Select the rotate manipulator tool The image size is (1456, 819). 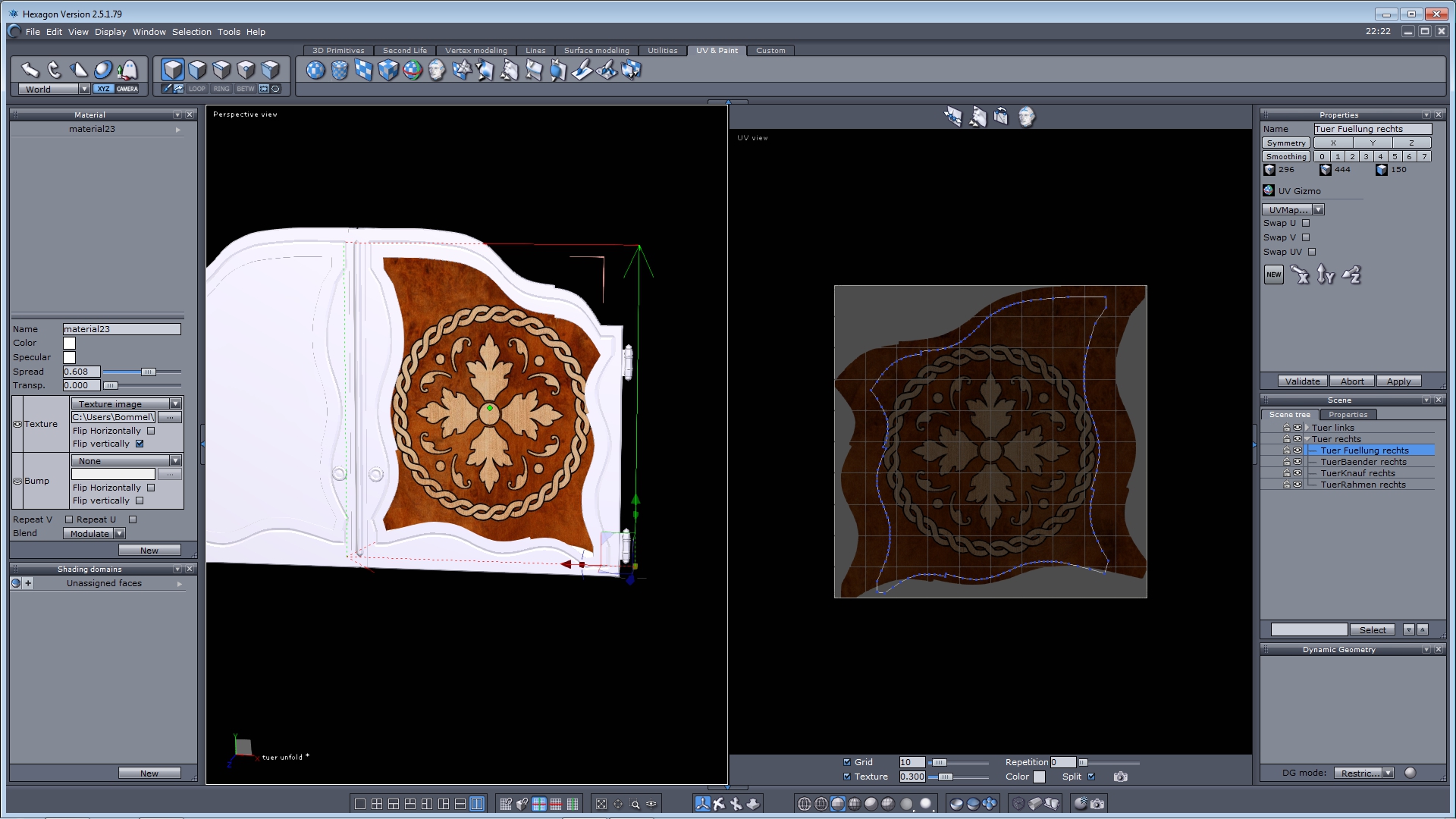pos(54,70)
